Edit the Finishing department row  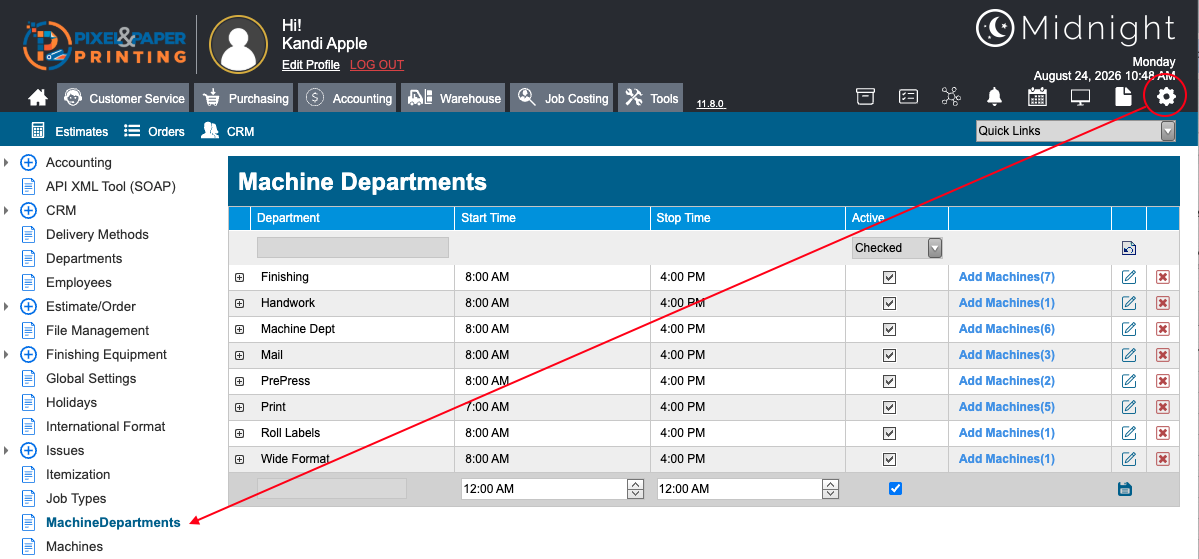coord(1129,278)
